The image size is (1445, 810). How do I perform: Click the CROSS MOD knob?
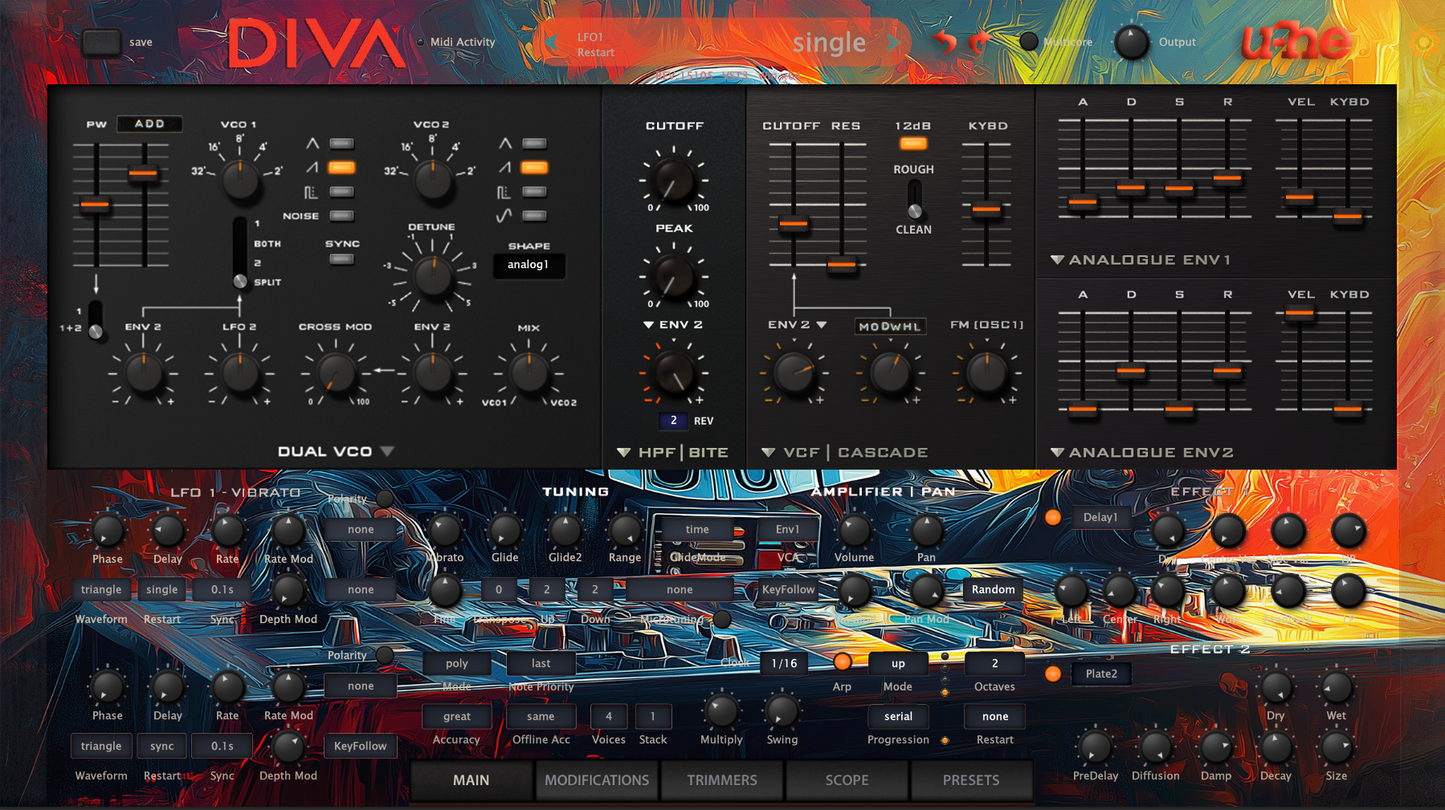[x=335, y=372]
